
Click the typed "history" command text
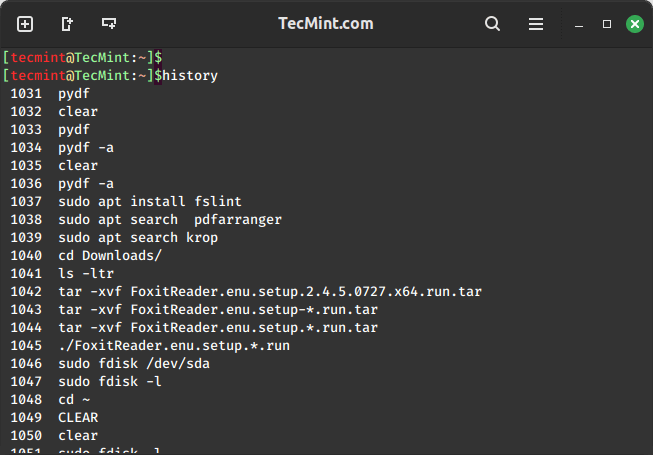189,75
